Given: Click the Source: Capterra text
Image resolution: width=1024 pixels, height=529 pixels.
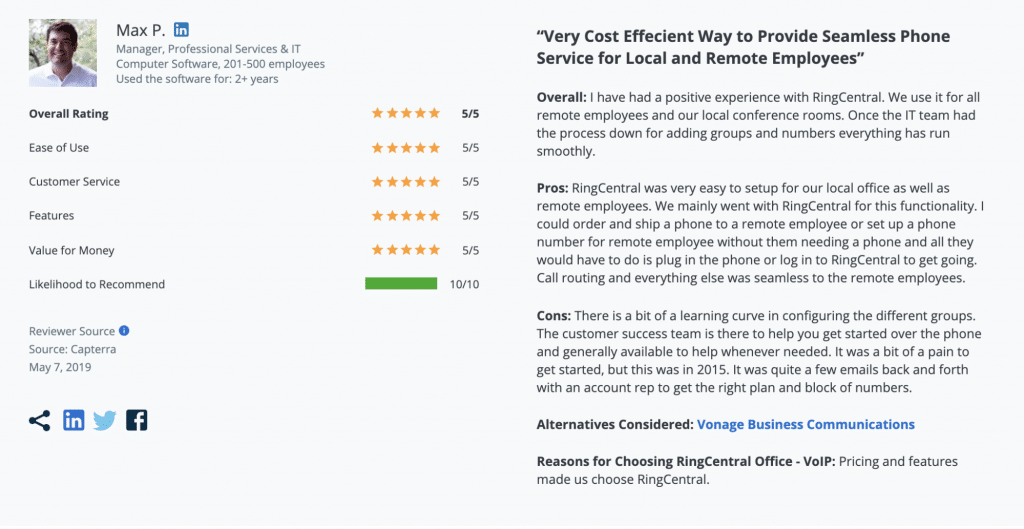Looking at the screenshot, I should point(74,349).
